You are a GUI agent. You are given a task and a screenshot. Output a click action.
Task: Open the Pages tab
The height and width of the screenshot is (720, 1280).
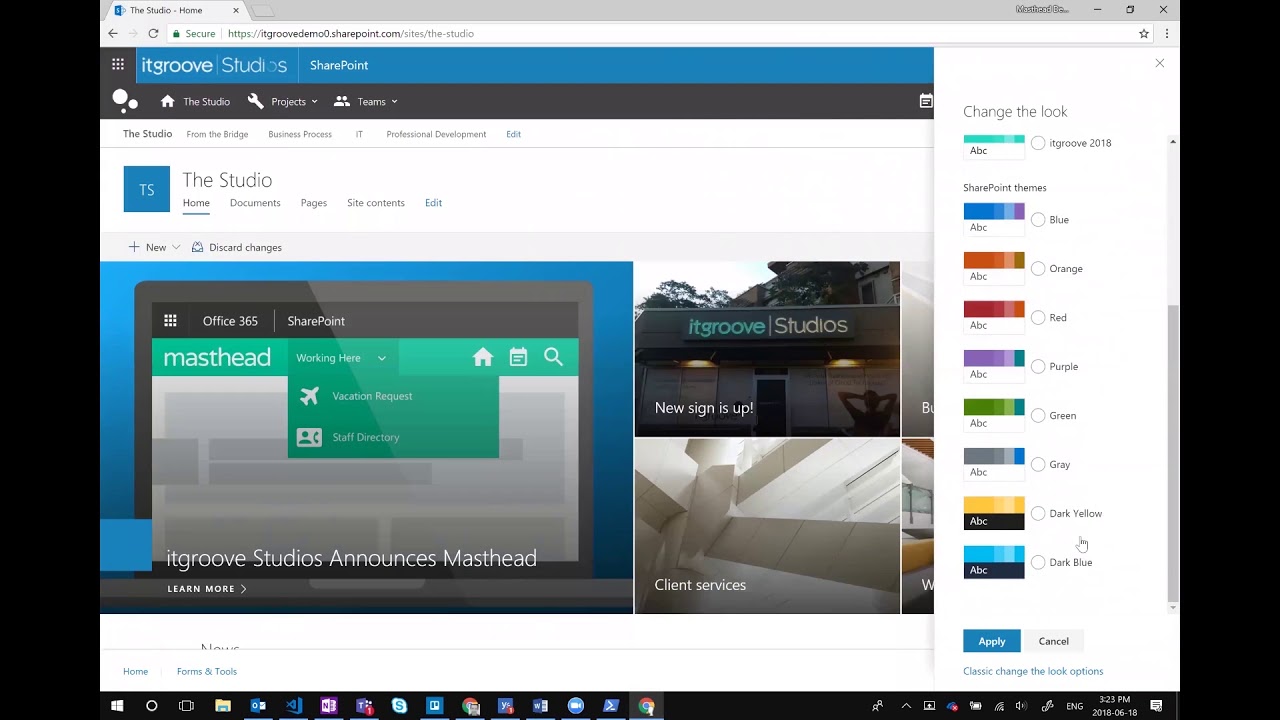(x=314, y=203)
